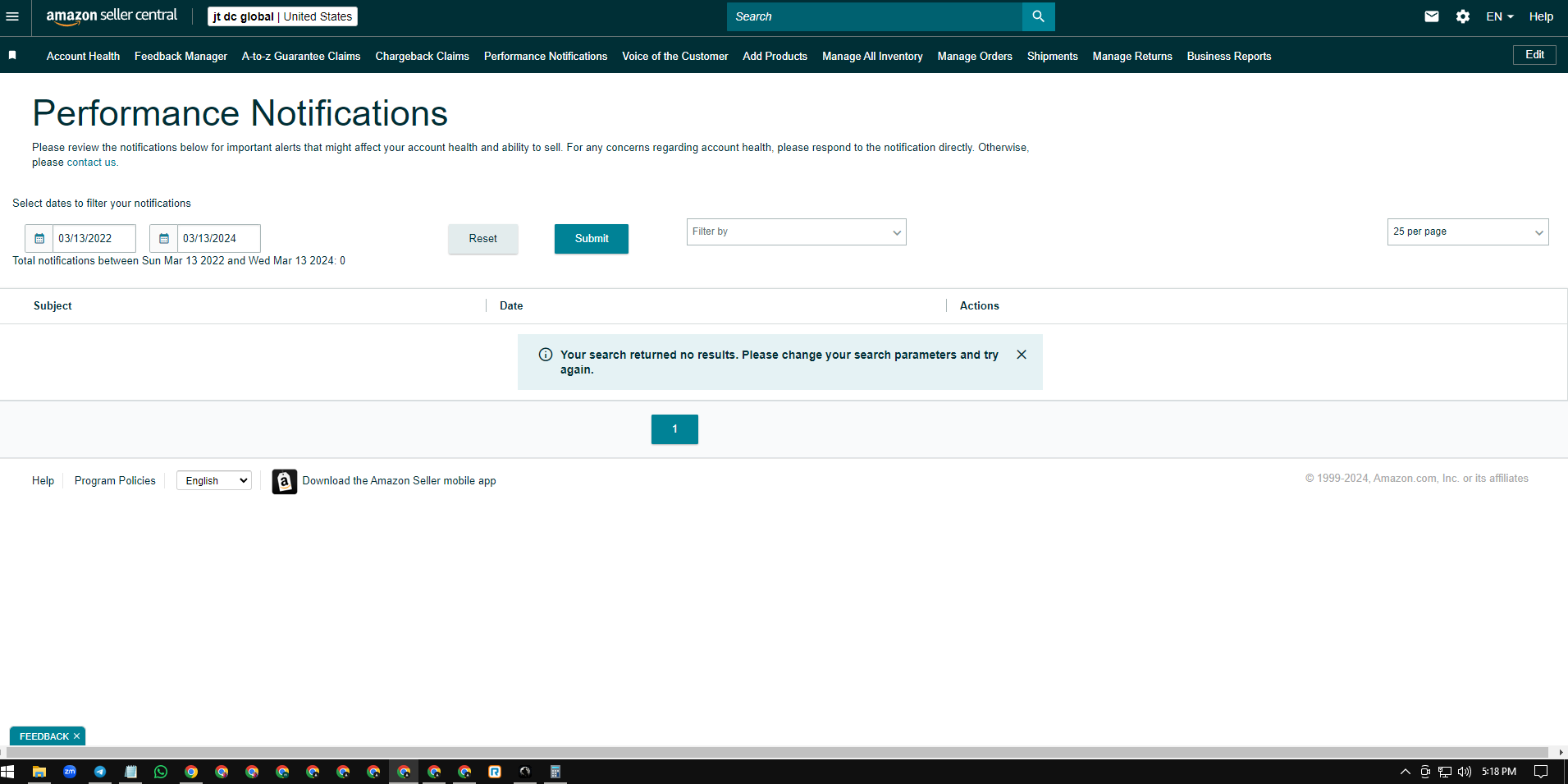The image size is (1568, 784).
Task: Go to Chargeback Claims
Action: tap(422, 56)
